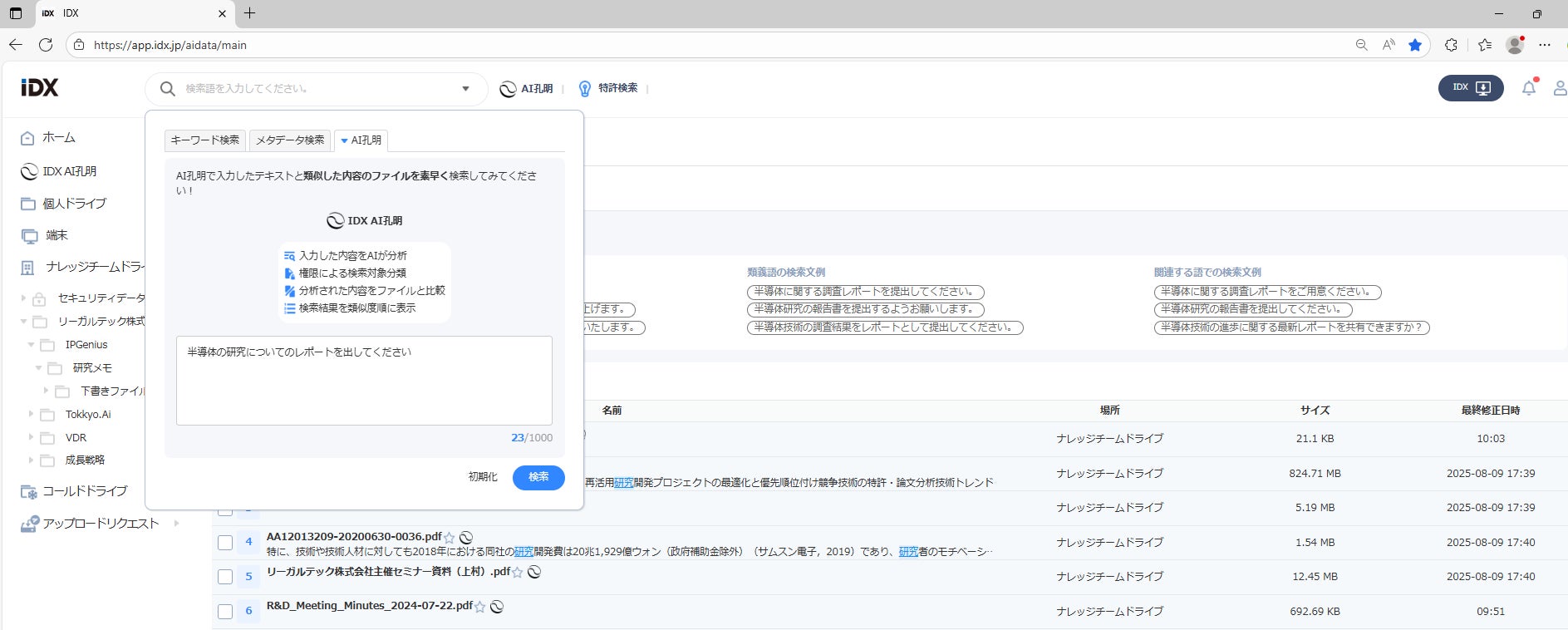Switch to the メタデータ検索 tab
The image size is (1568, 630).
point(290,140)
